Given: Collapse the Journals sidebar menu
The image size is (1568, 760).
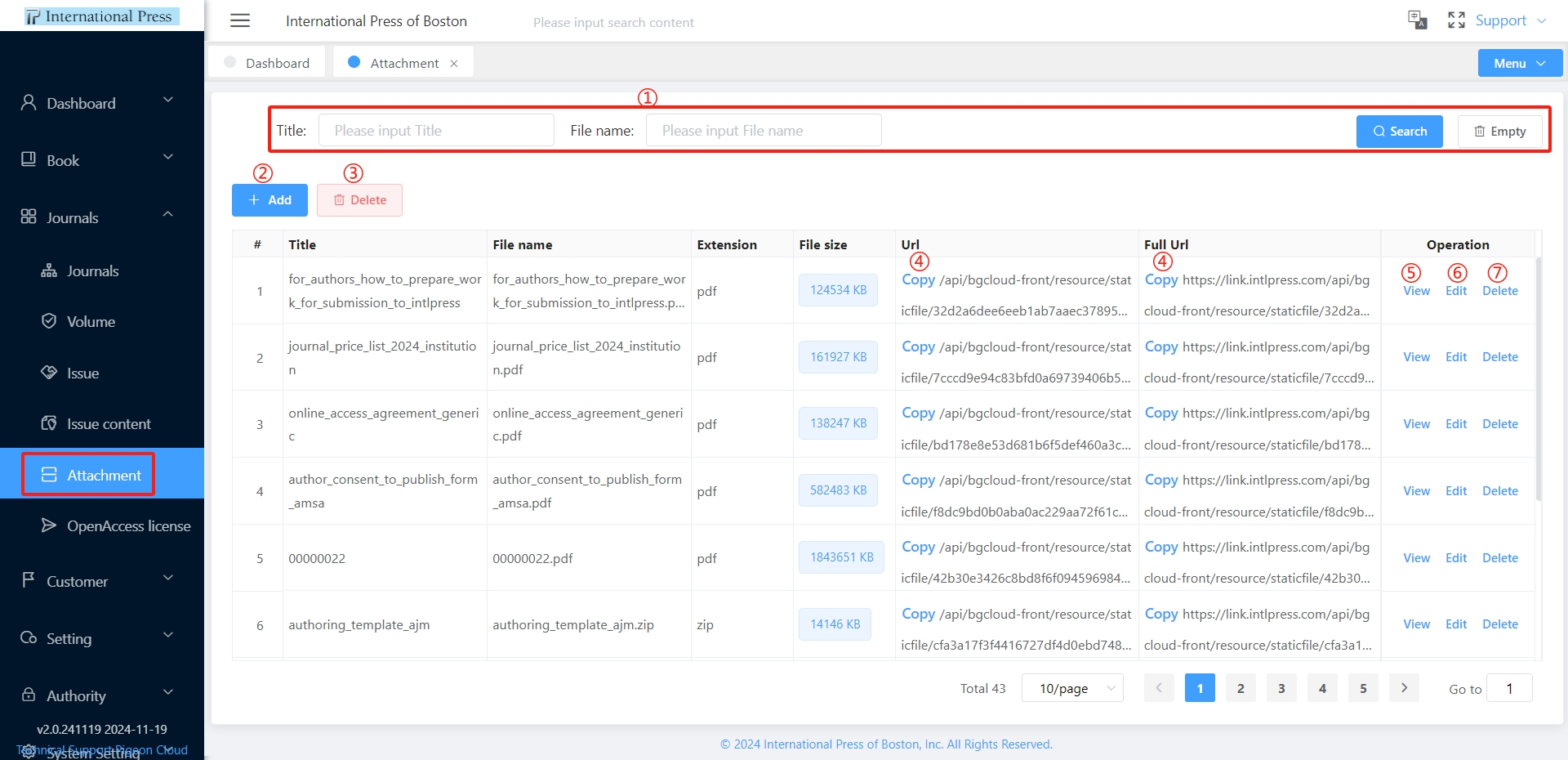Looking at the screenshot, I should coord(168,214).
